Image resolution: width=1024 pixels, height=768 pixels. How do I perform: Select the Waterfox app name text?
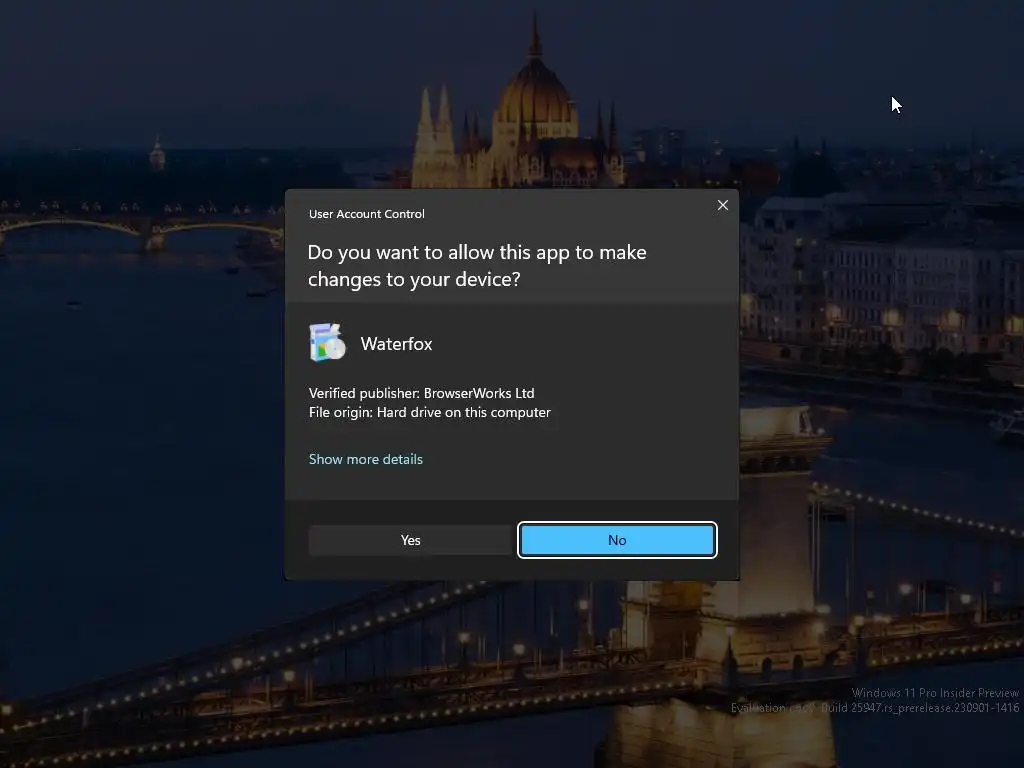tap(396, 344)
